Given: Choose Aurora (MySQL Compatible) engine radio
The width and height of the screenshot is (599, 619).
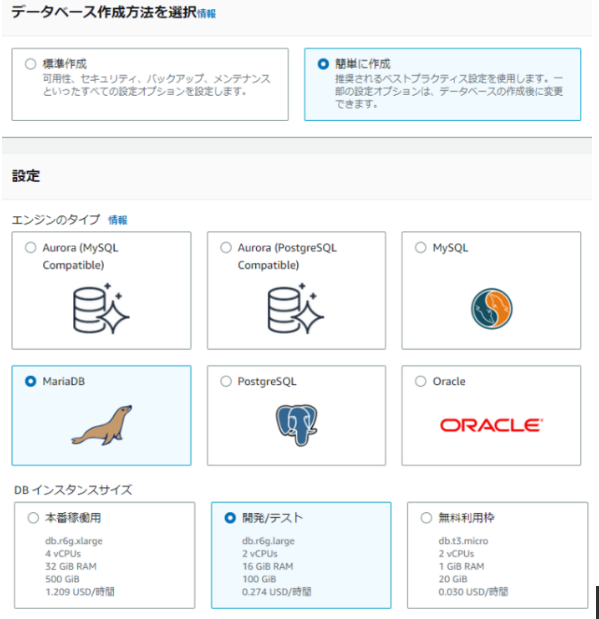Looking at the screenshot, I should click(30, 248).
